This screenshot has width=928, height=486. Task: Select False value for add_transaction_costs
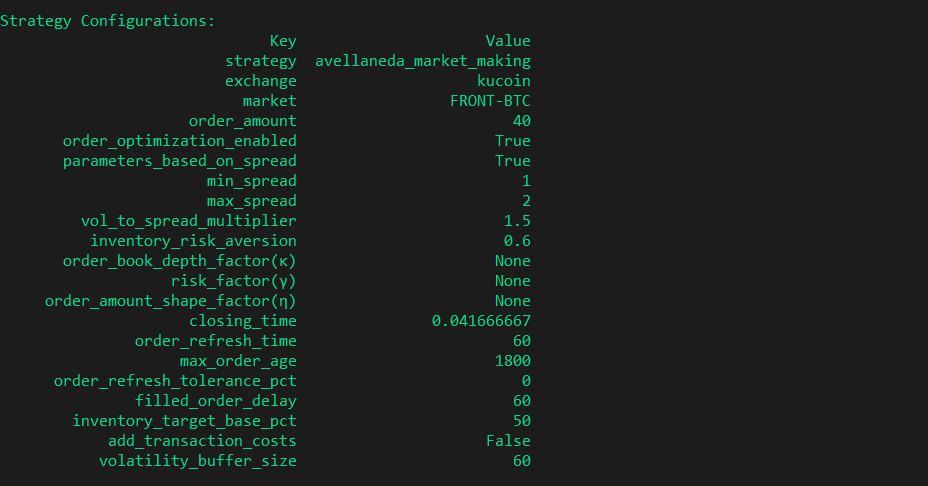click(x=508, y=441)
